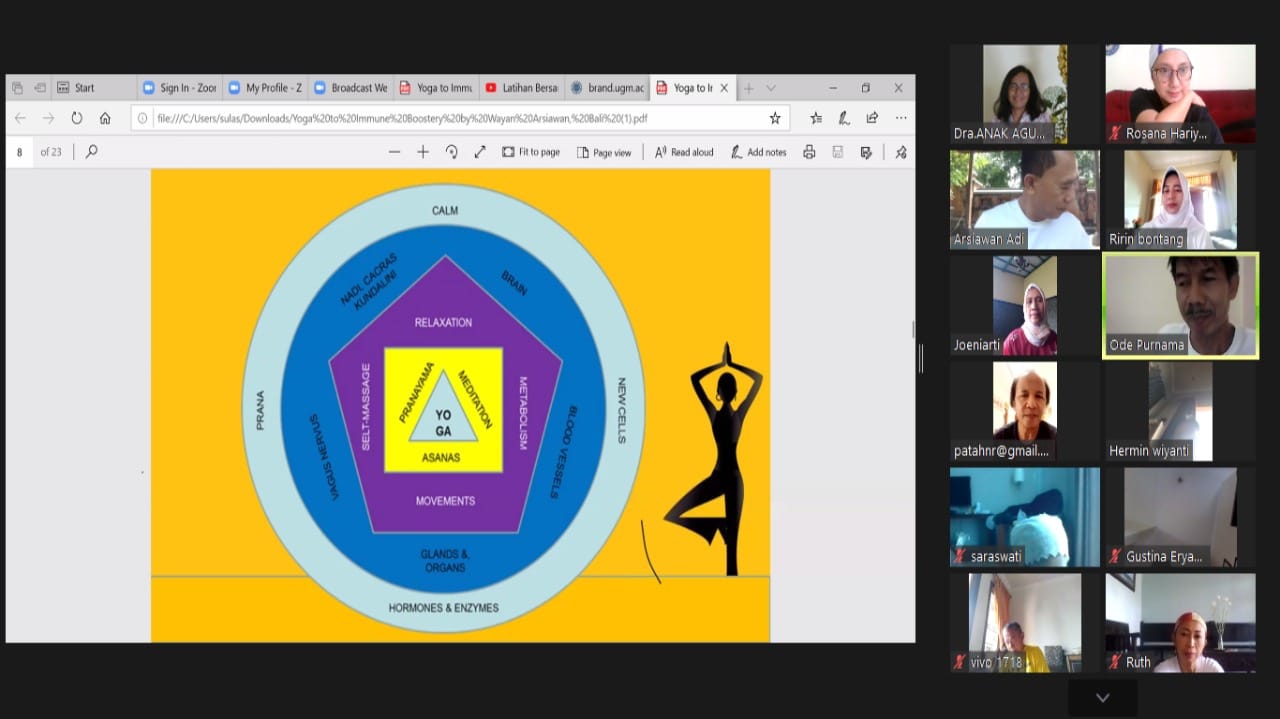
Task: Rotate the PDF page
Action: [451, 152]
